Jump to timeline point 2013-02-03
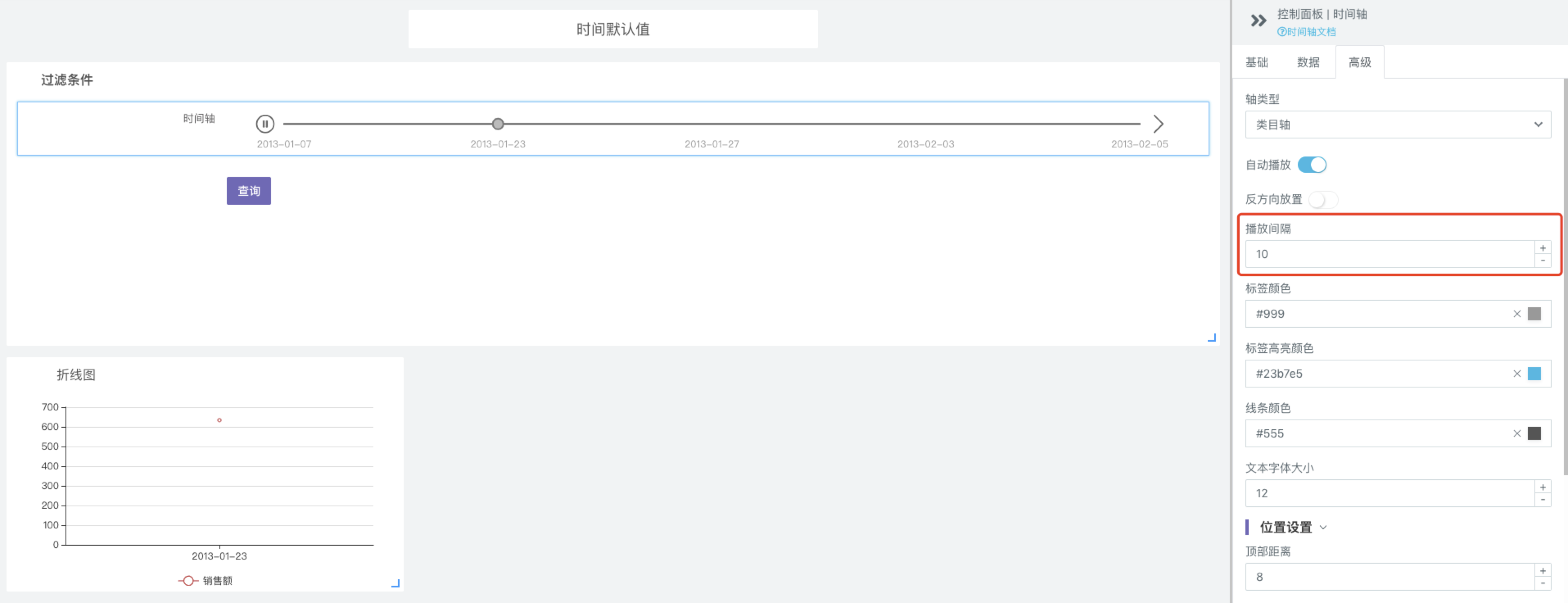This screenshot has width=1568, height=603. tap(925, 144)
